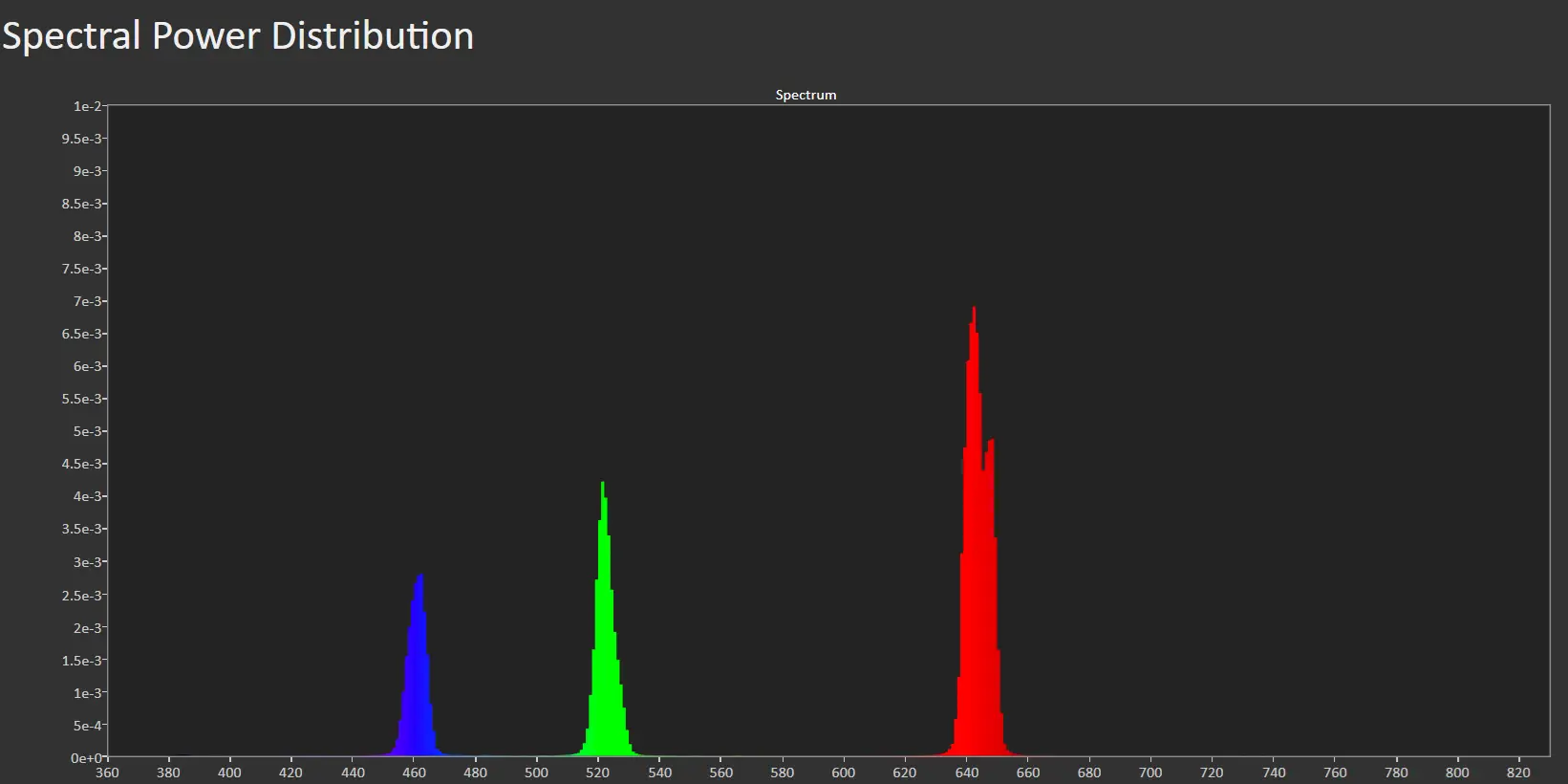1568x784 pixels.
Task: Click the 1.5e-3 y-axis tick label
Action: (x=82, y=661)
